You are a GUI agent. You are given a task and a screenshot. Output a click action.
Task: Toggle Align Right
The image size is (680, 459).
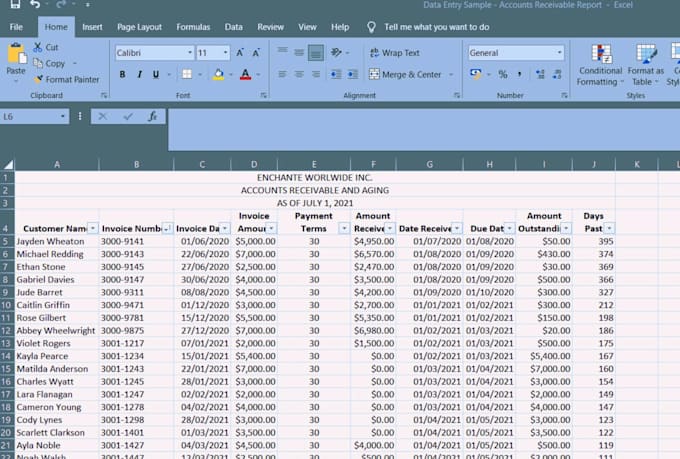316,75
